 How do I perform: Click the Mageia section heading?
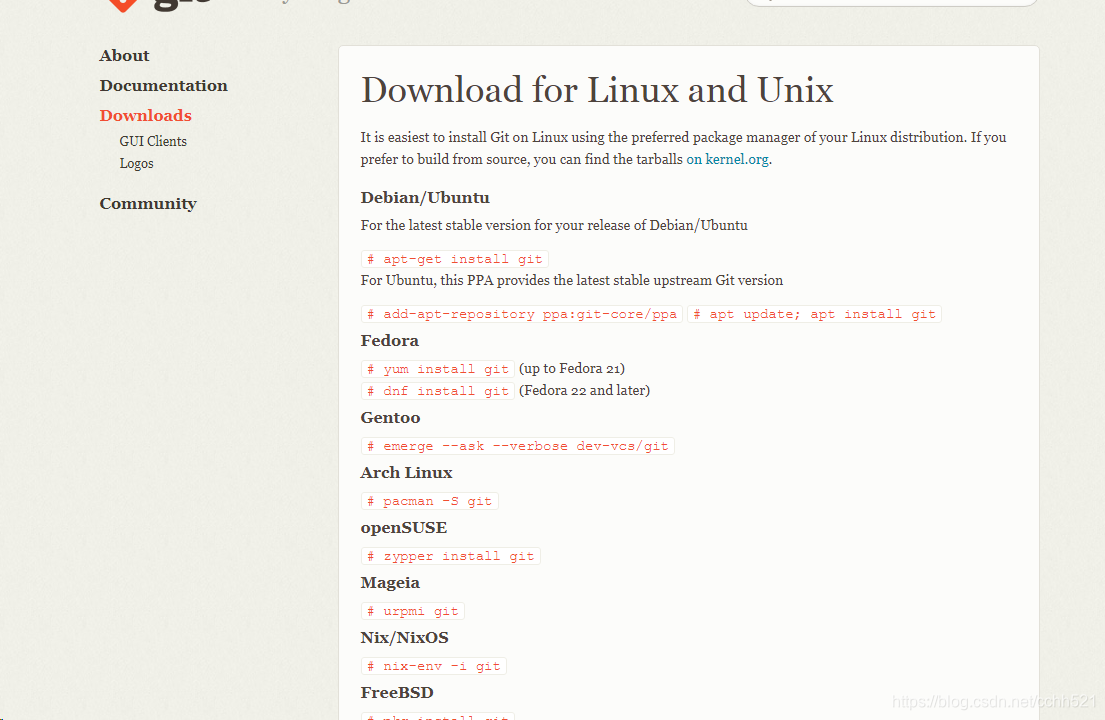pos(390,583)
